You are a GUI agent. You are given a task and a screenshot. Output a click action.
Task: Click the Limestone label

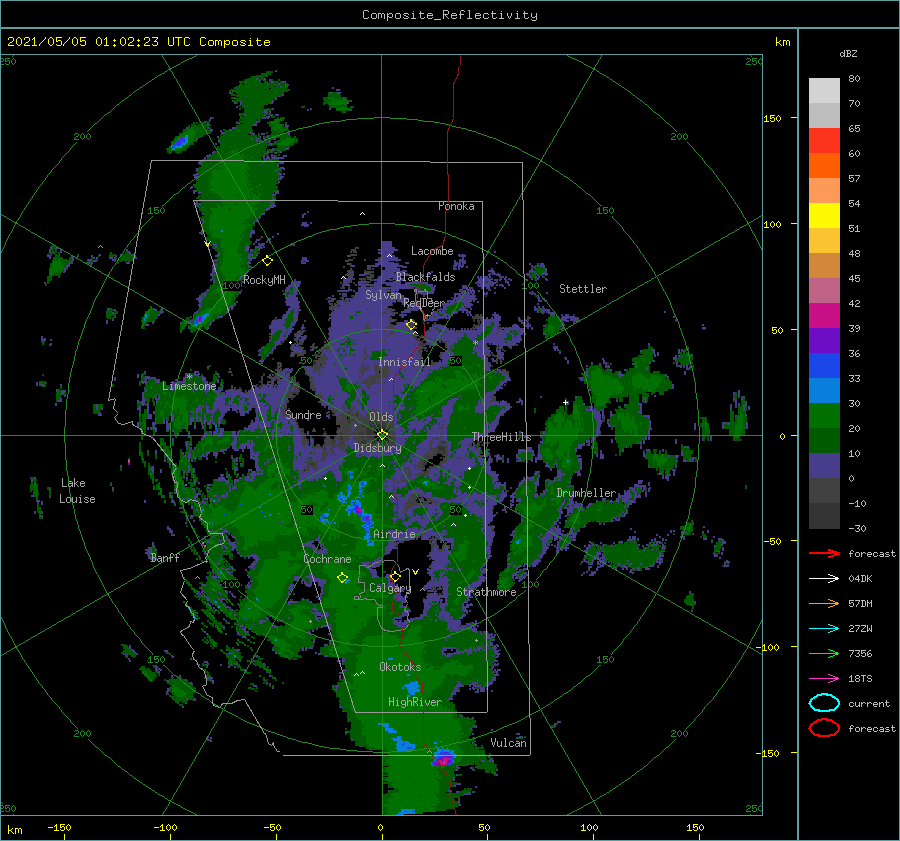pyautogui.click(x=189, y=386)
